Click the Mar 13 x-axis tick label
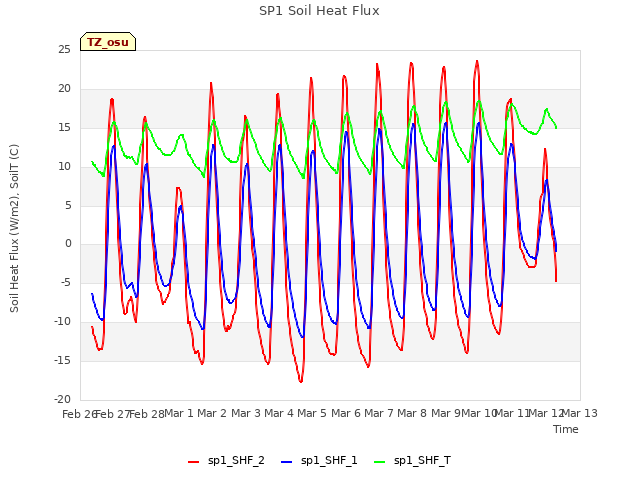 tap(580, 413)
